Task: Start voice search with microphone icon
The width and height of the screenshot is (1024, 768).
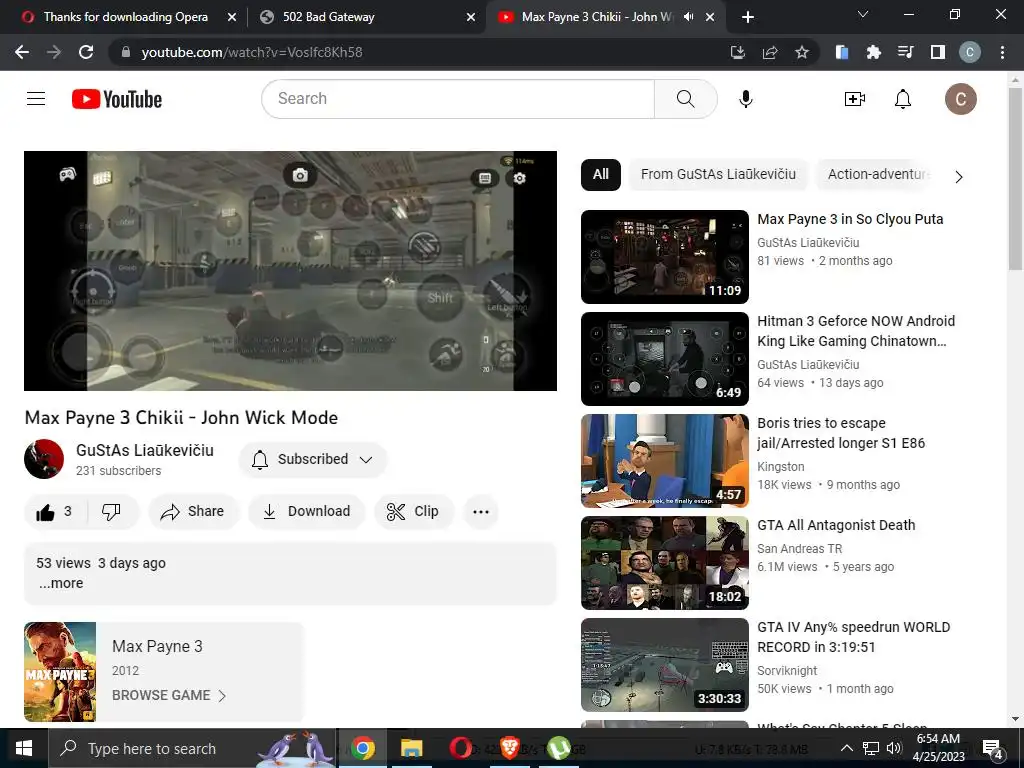Action: (x=746, y=99)
